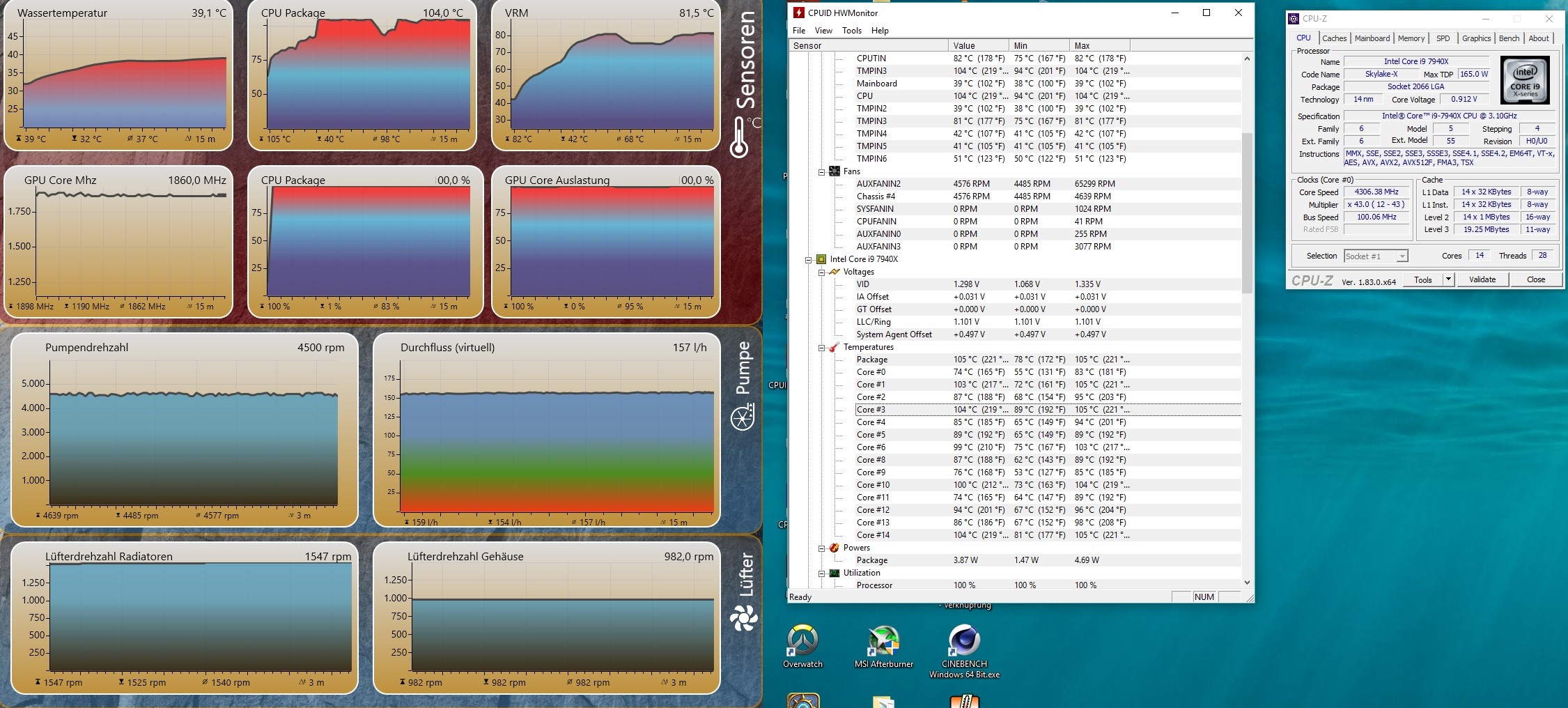Click the HWMonitor scrollbar up arrow
The height and width of the screenshot is (708, 1568).
point(1247,59)
